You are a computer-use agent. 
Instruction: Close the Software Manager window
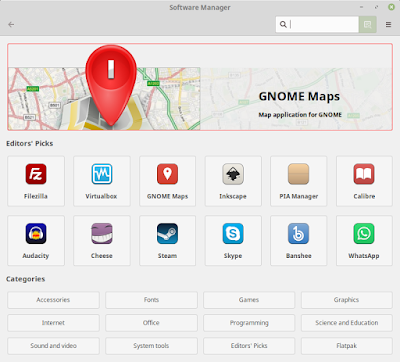(x=391, y=7)
